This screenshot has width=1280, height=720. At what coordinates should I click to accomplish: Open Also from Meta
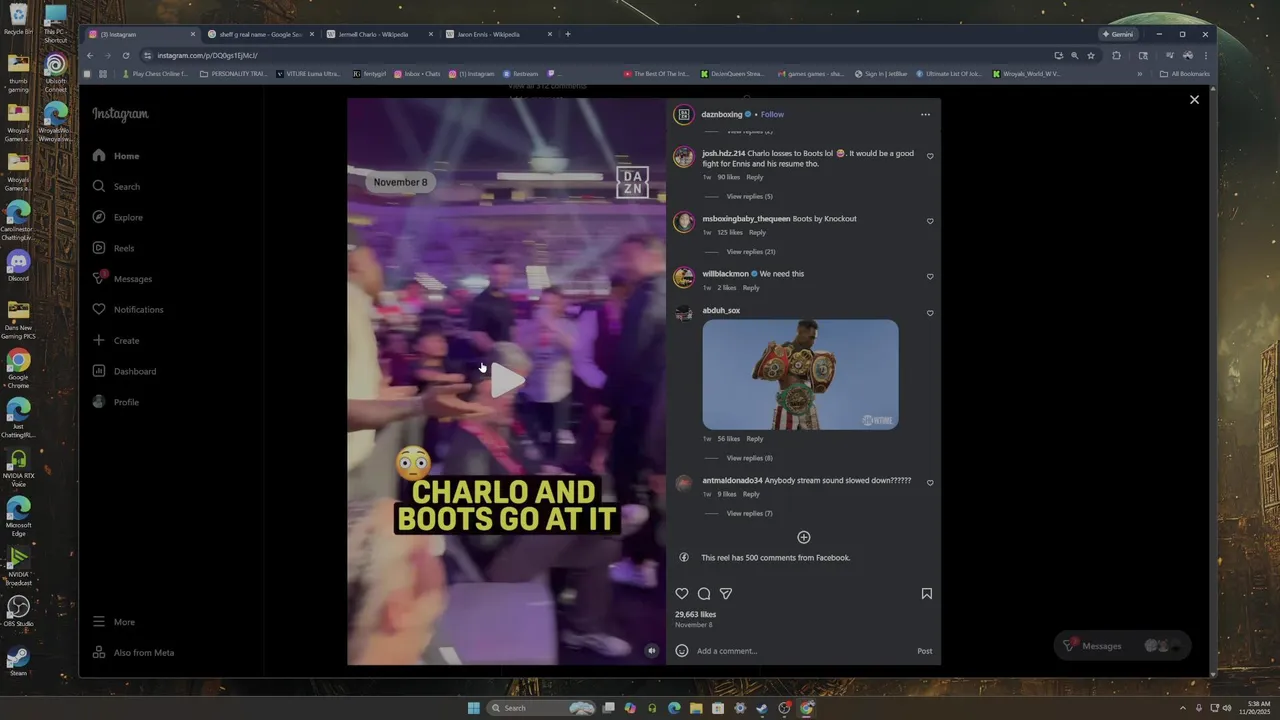pos(133,653)
